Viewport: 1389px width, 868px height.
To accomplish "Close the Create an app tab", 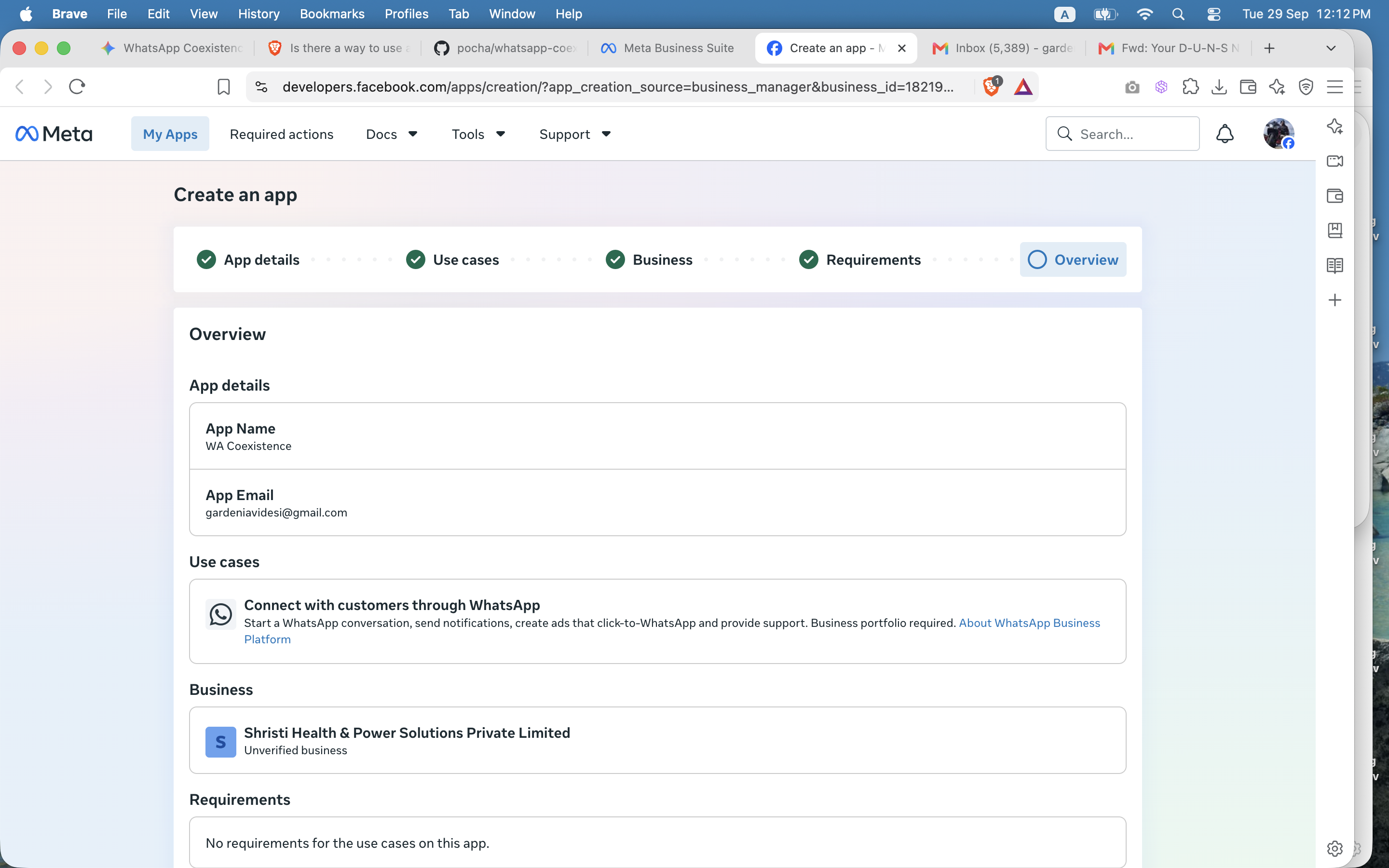I will 902,48.
